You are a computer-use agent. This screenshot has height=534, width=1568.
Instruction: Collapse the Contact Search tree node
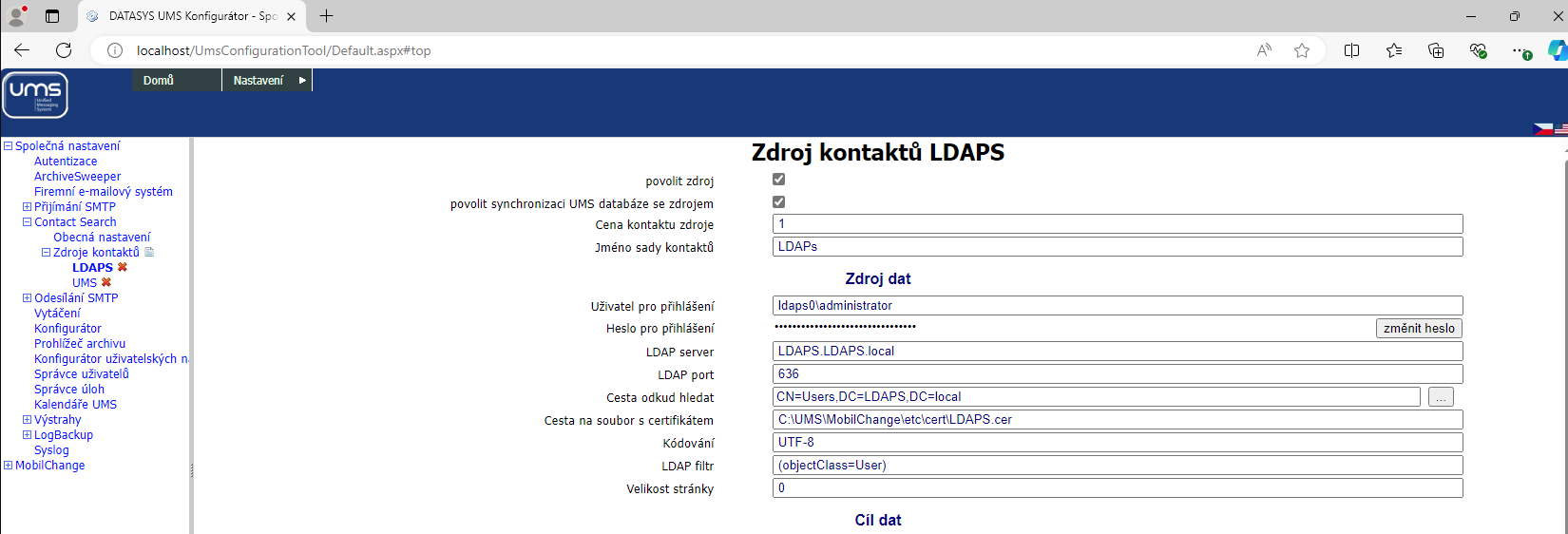(27, 222)
